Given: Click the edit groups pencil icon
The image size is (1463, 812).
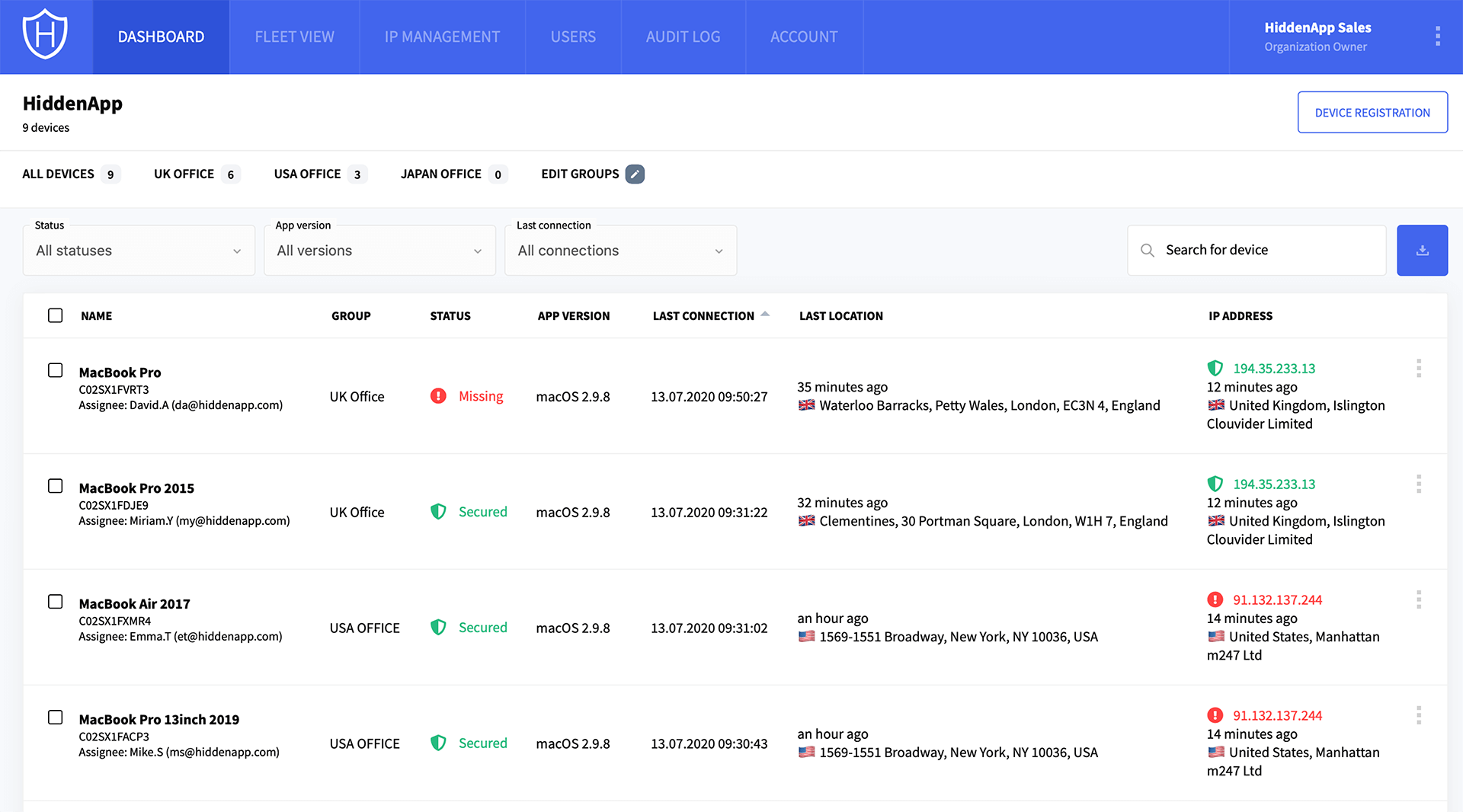Looking at the screenshot, I should click(635, 174).
